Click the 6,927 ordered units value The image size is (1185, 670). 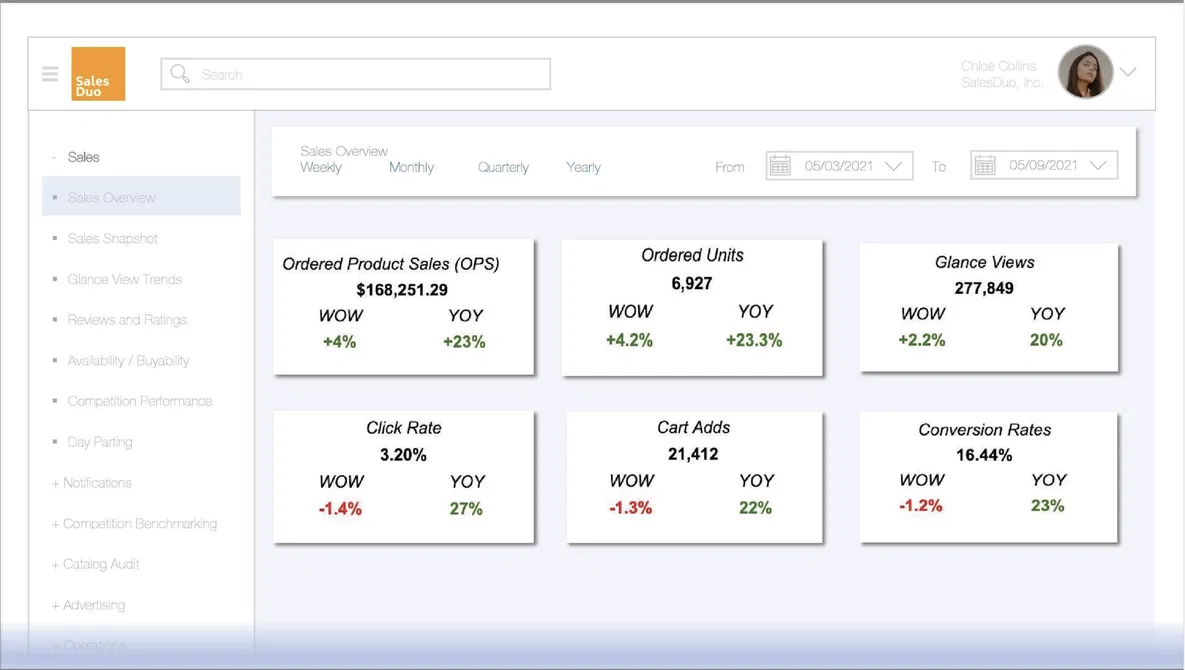click(692, 284)
